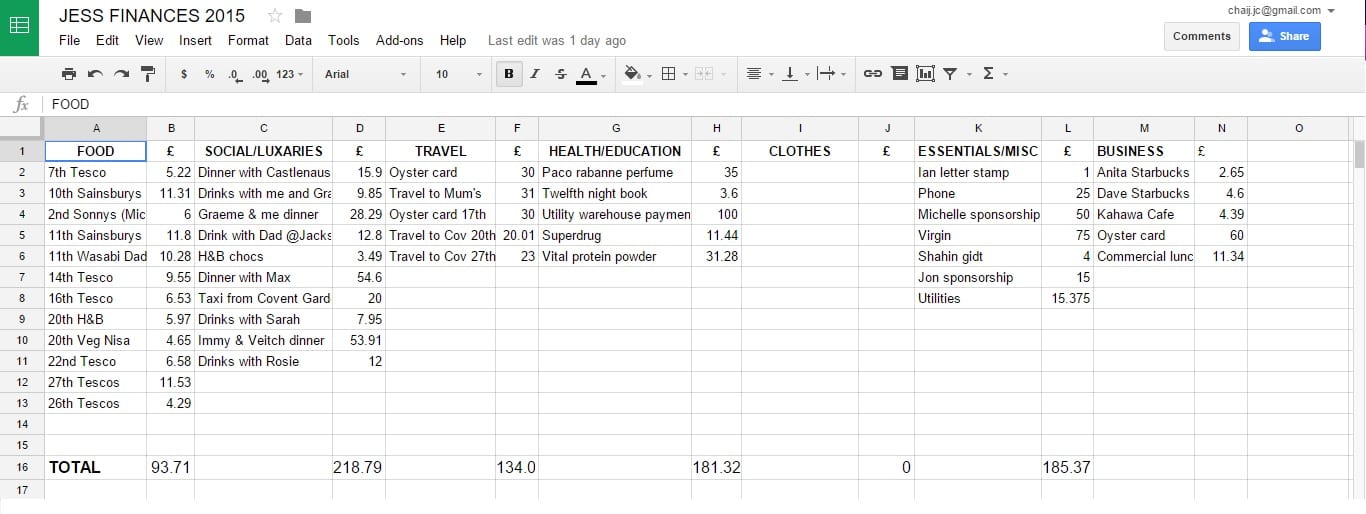1366x514 pixels.
Task: Toggle strikethrough formatting
Action: pyautogui.click(x=560, y=74)
